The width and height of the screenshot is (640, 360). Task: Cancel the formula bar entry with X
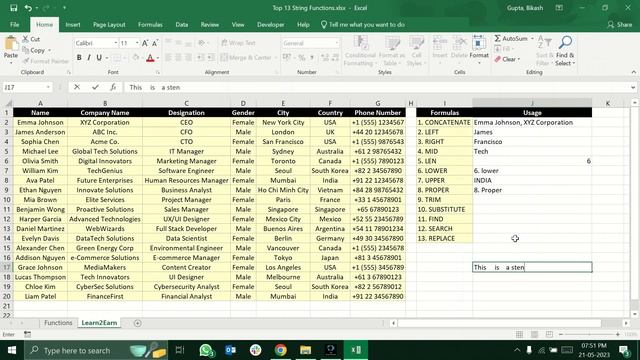(x=77, y=87)
